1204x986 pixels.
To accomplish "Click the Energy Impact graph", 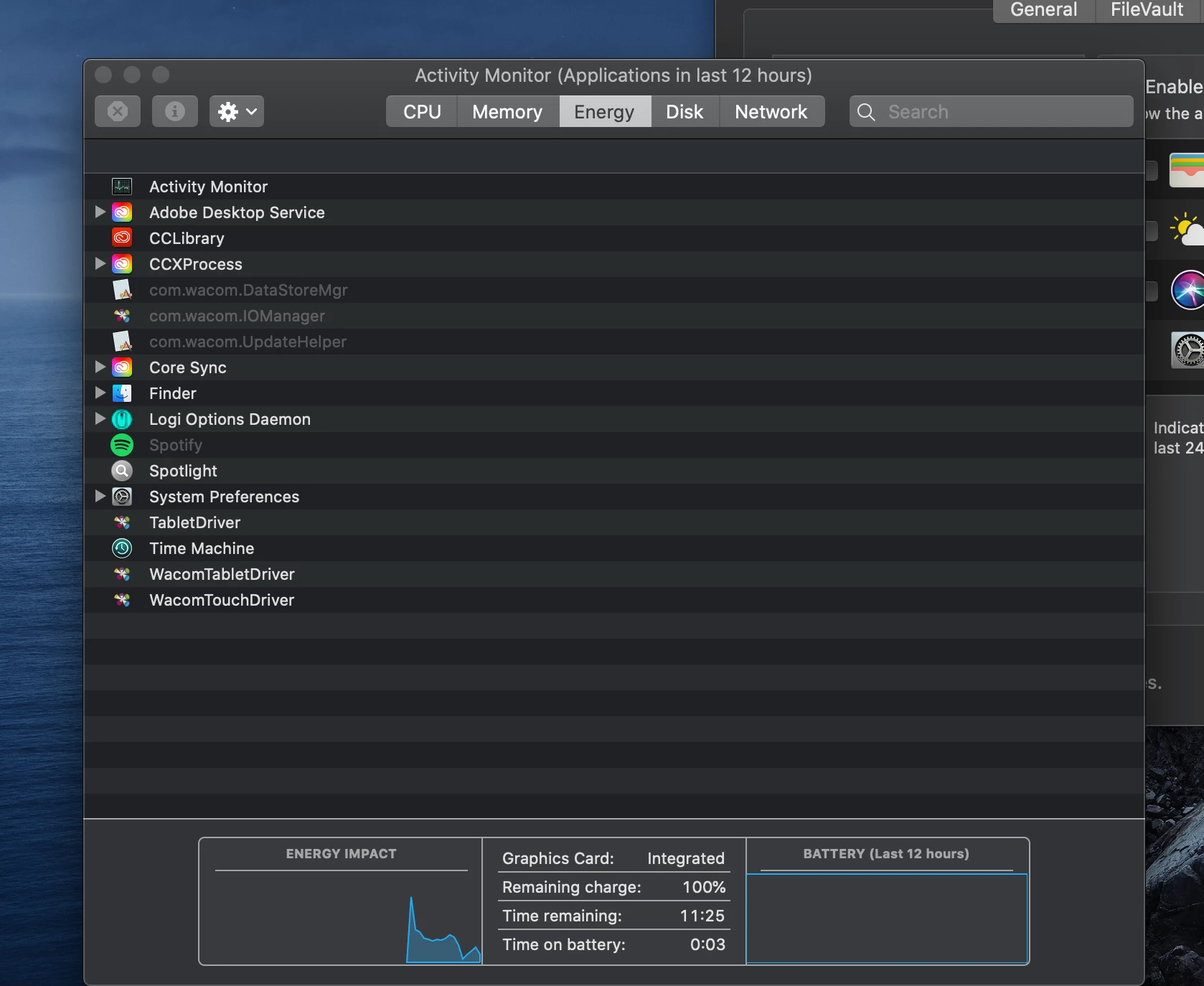I will point(341,918).
